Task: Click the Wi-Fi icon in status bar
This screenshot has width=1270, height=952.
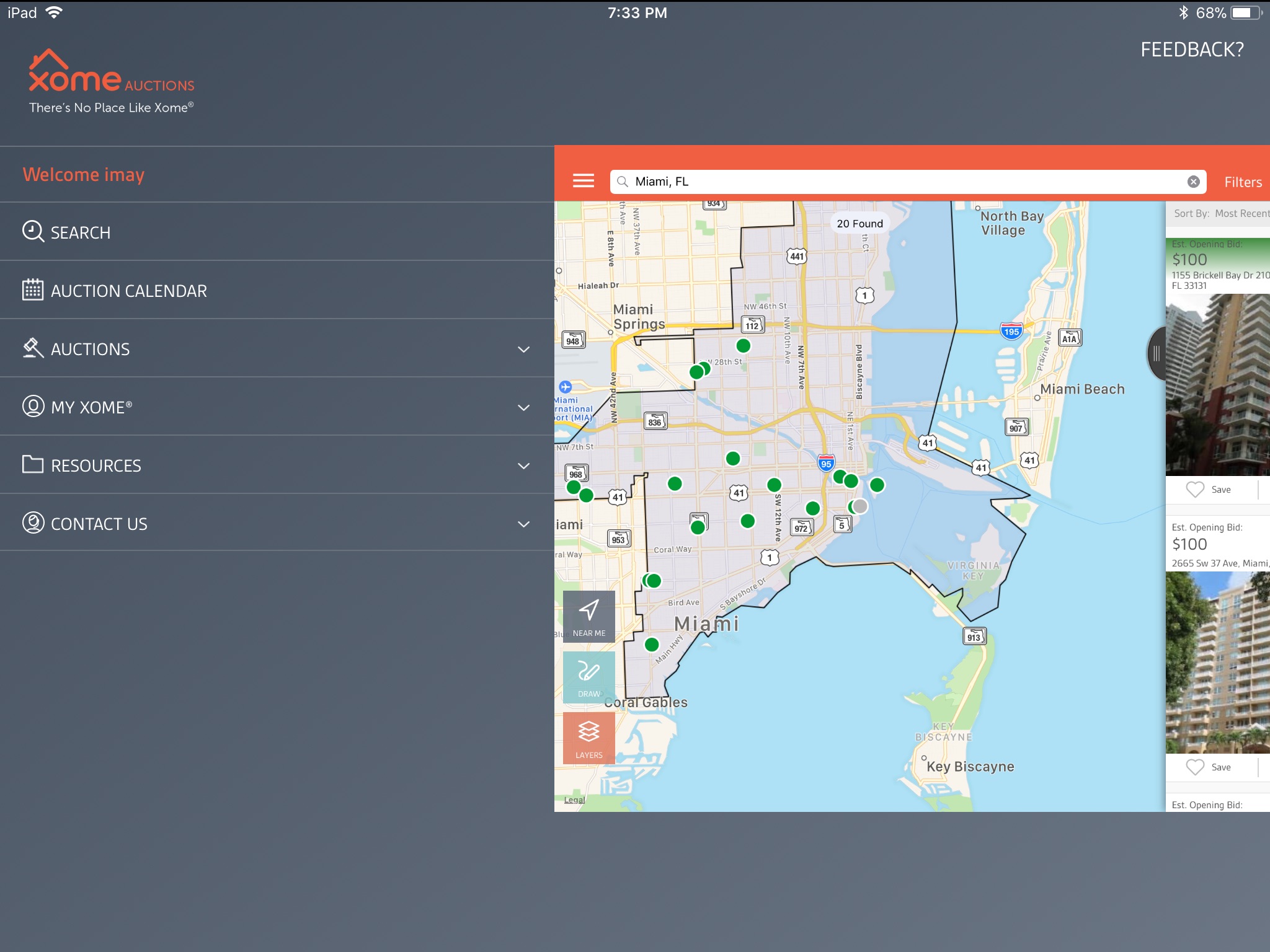Action: 55,12
